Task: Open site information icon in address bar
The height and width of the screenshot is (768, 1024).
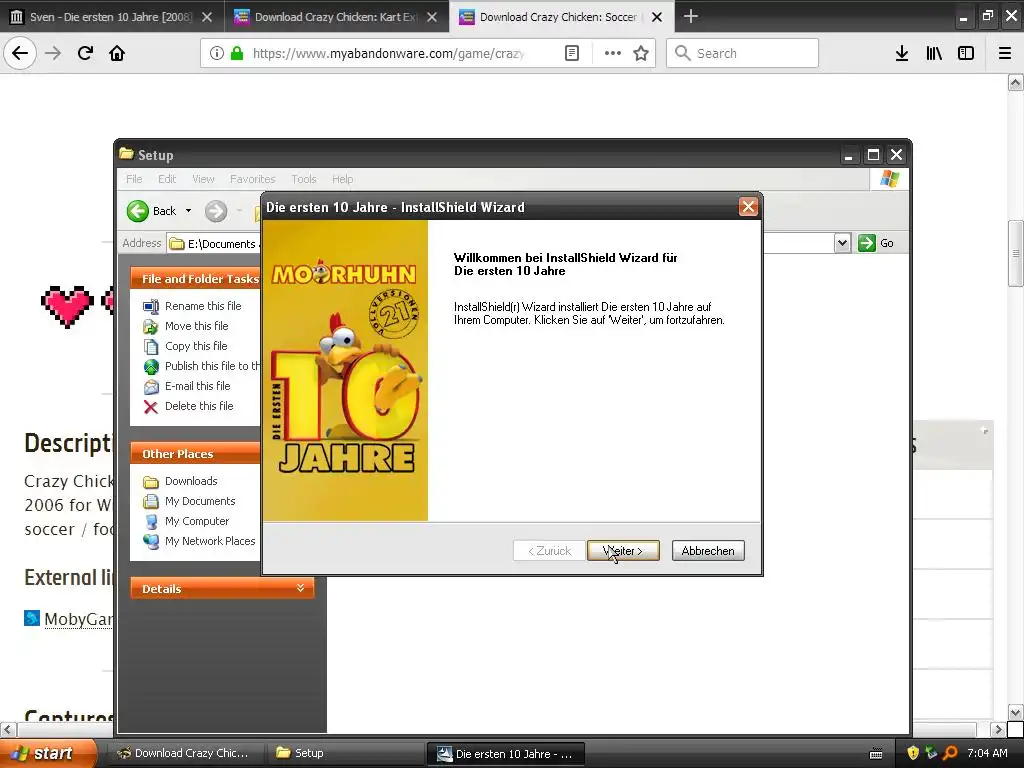Action: pyautogui.click(x=217, y=53)
